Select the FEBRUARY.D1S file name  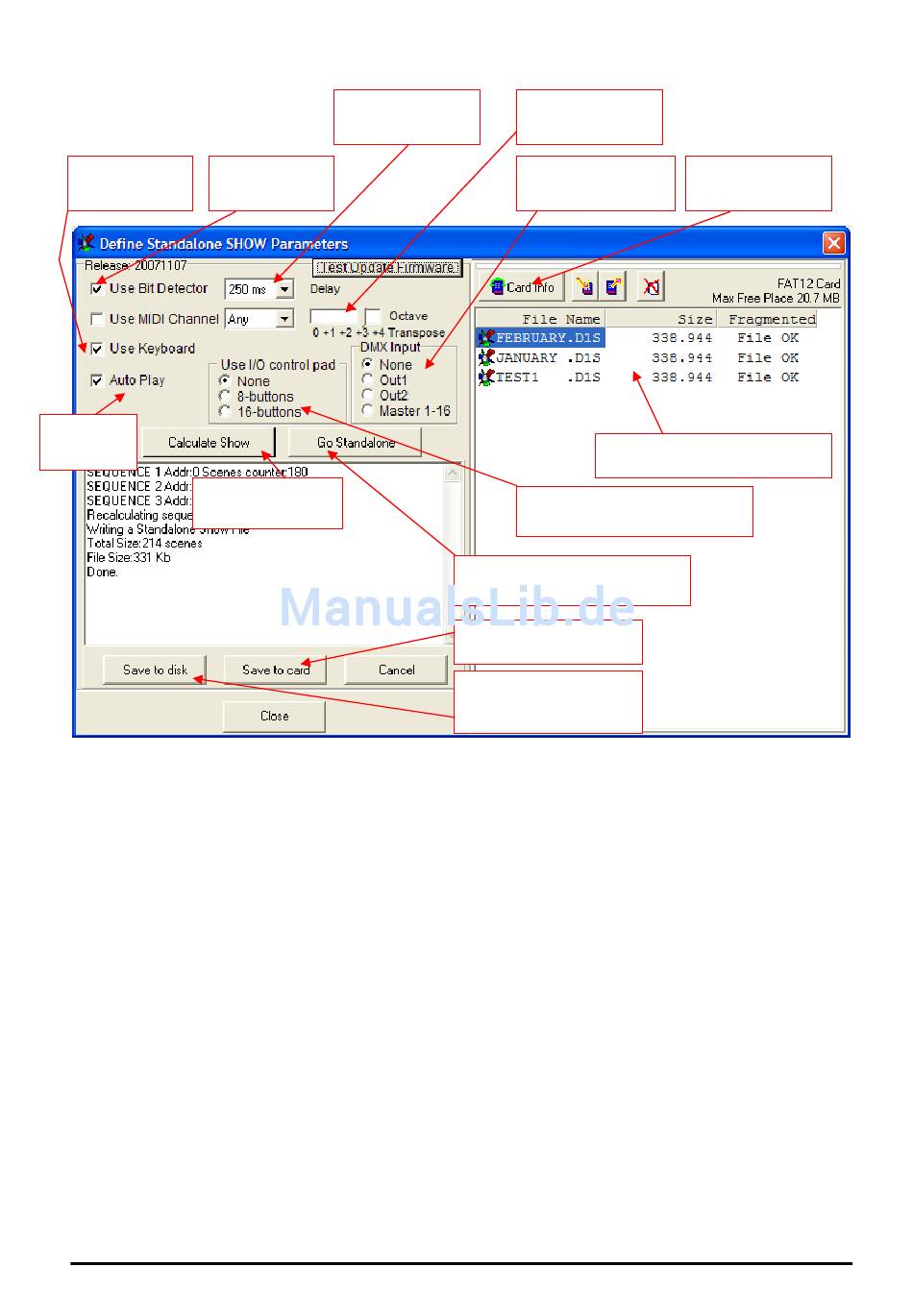549,338
